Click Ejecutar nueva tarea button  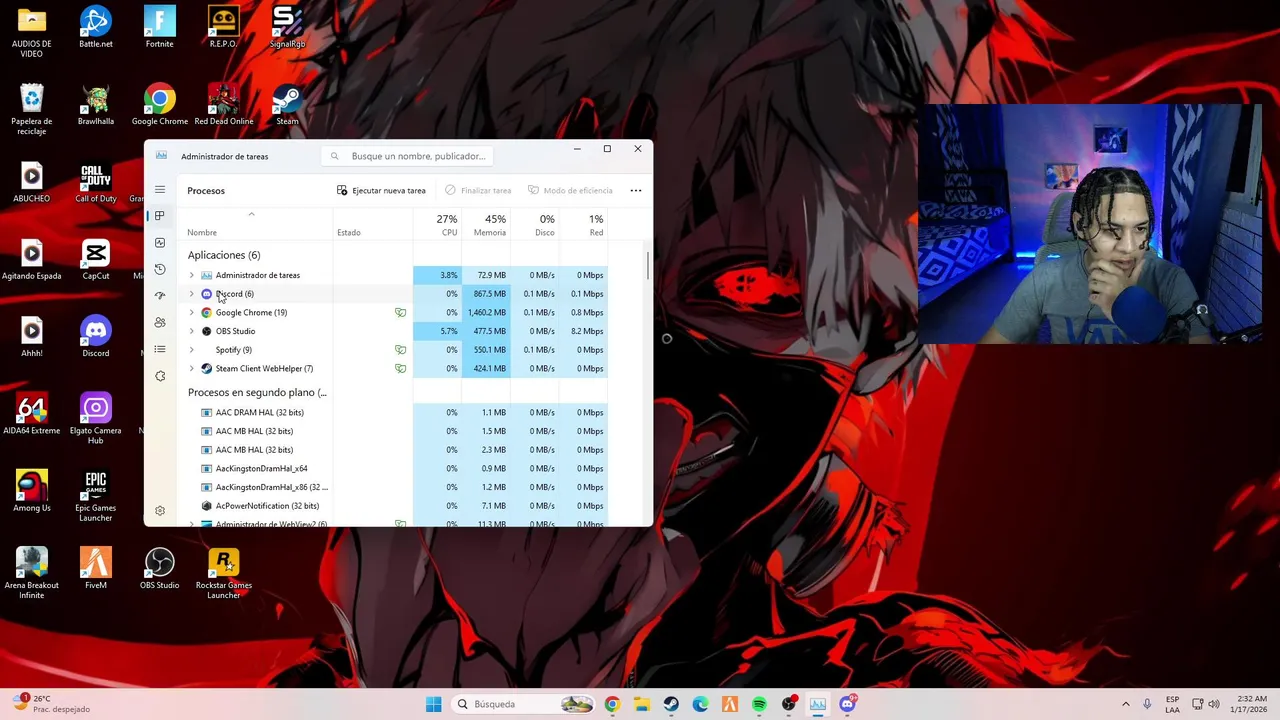pos(381,190)
